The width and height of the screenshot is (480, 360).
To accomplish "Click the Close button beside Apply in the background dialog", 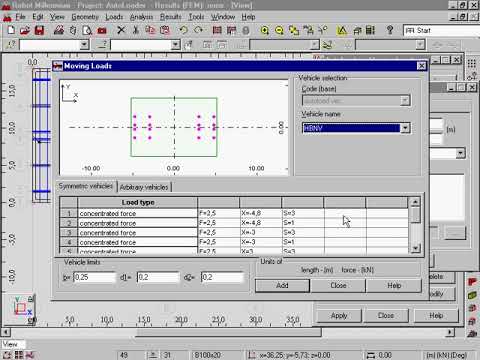I will tap(386, 315).
